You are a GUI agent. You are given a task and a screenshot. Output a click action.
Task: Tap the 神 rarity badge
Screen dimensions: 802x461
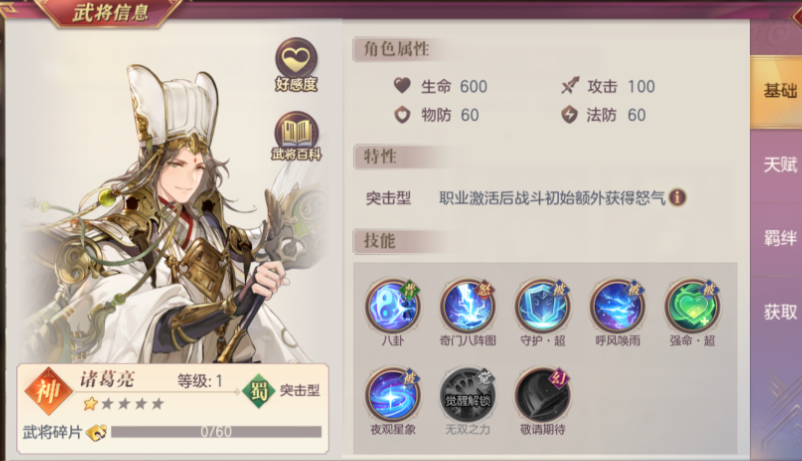pyautogui.click(x=49, y=391)
